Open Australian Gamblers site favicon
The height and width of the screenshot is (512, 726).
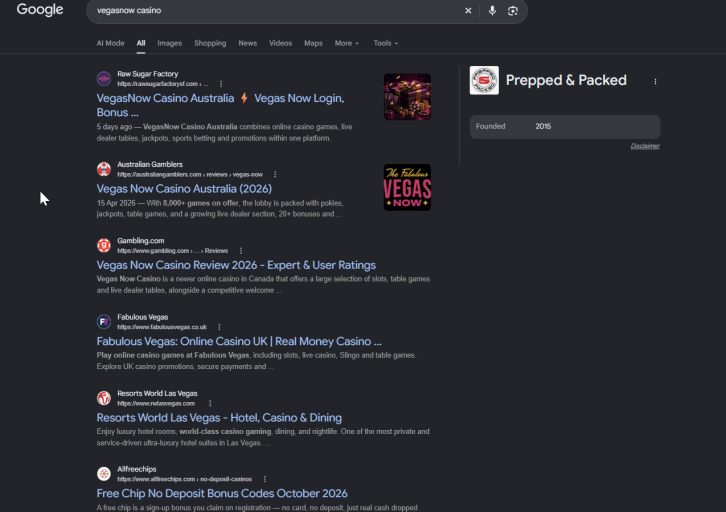click(x=104, y=169)
